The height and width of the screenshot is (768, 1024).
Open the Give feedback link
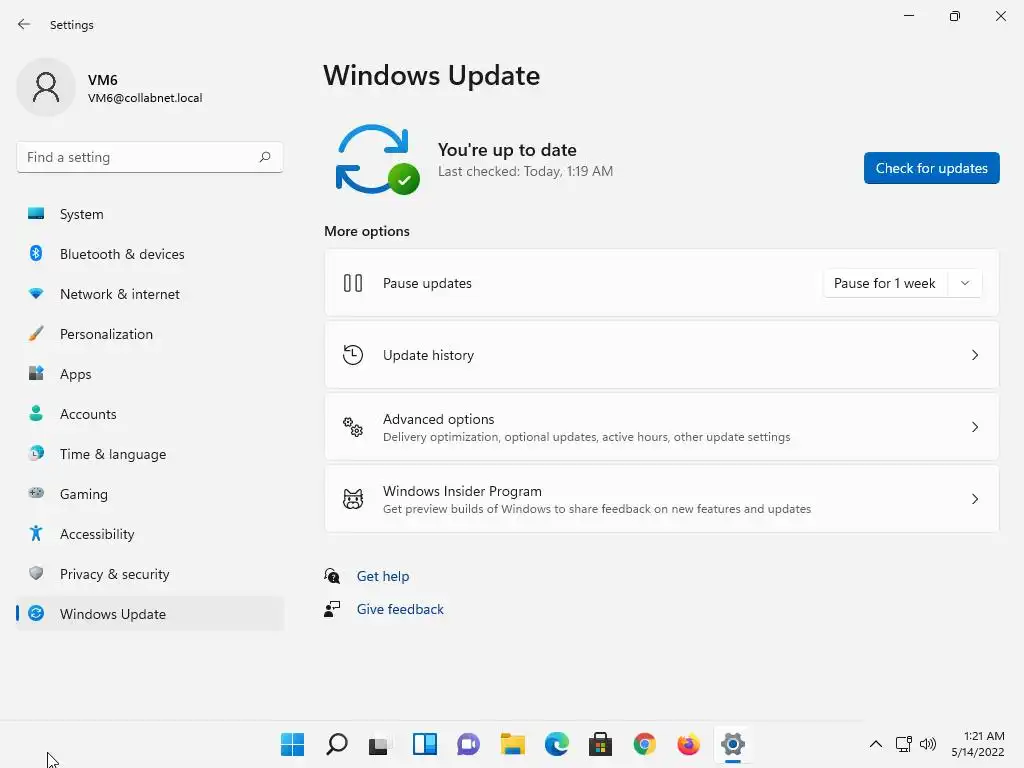(x=400, y=609)
